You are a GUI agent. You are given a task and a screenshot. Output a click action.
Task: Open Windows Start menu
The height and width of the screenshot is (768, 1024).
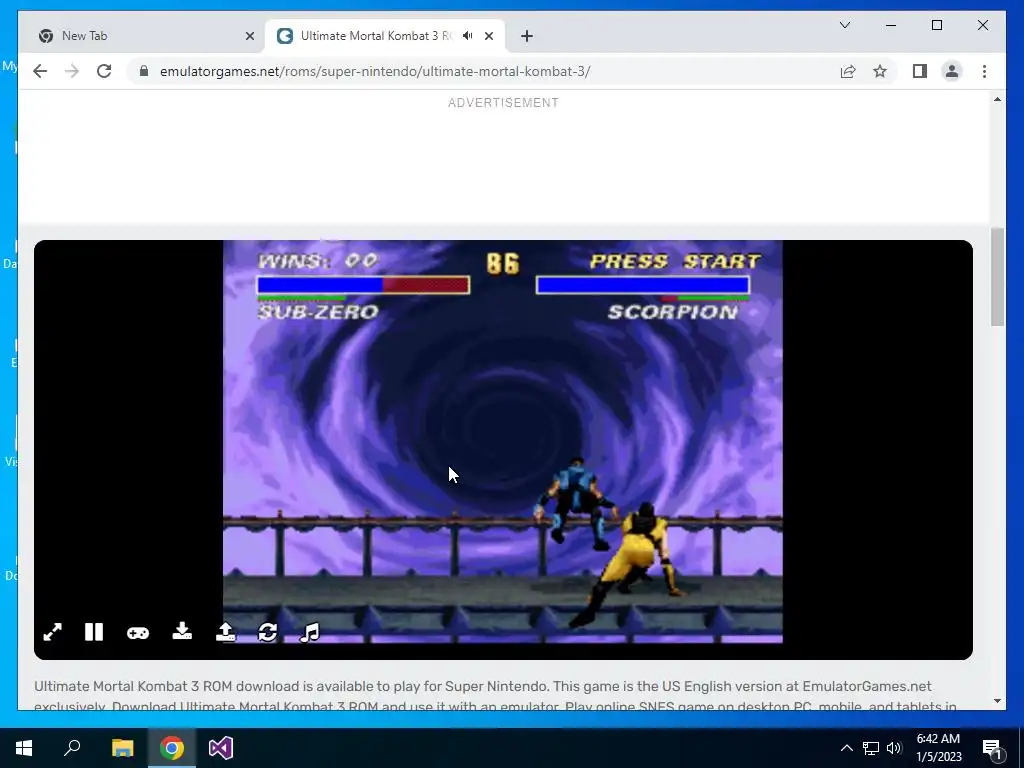(x=24, y=748)
